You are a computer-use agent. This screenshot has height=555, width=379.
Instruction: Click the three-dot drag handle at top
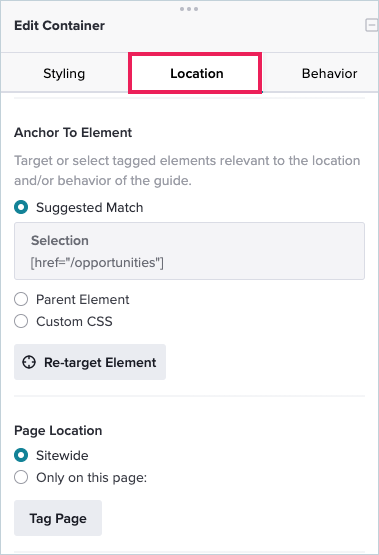tap(189, 9)
